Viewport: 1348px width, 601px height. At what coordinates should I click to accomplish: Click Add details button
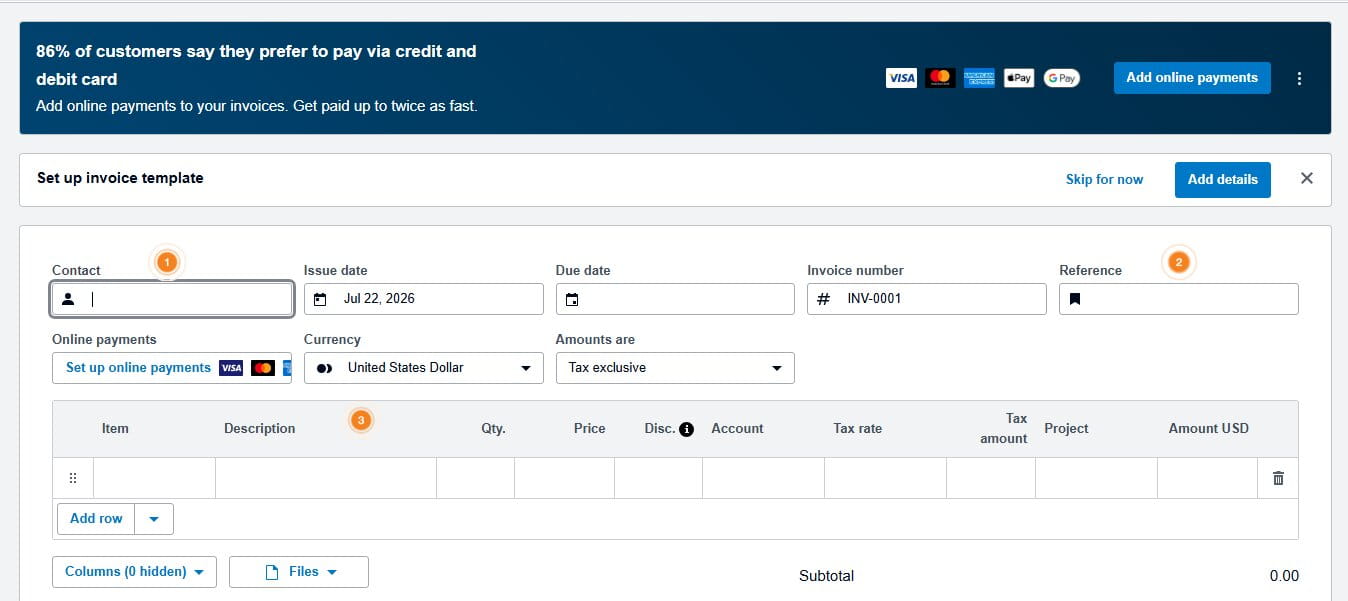(1222, 179)
